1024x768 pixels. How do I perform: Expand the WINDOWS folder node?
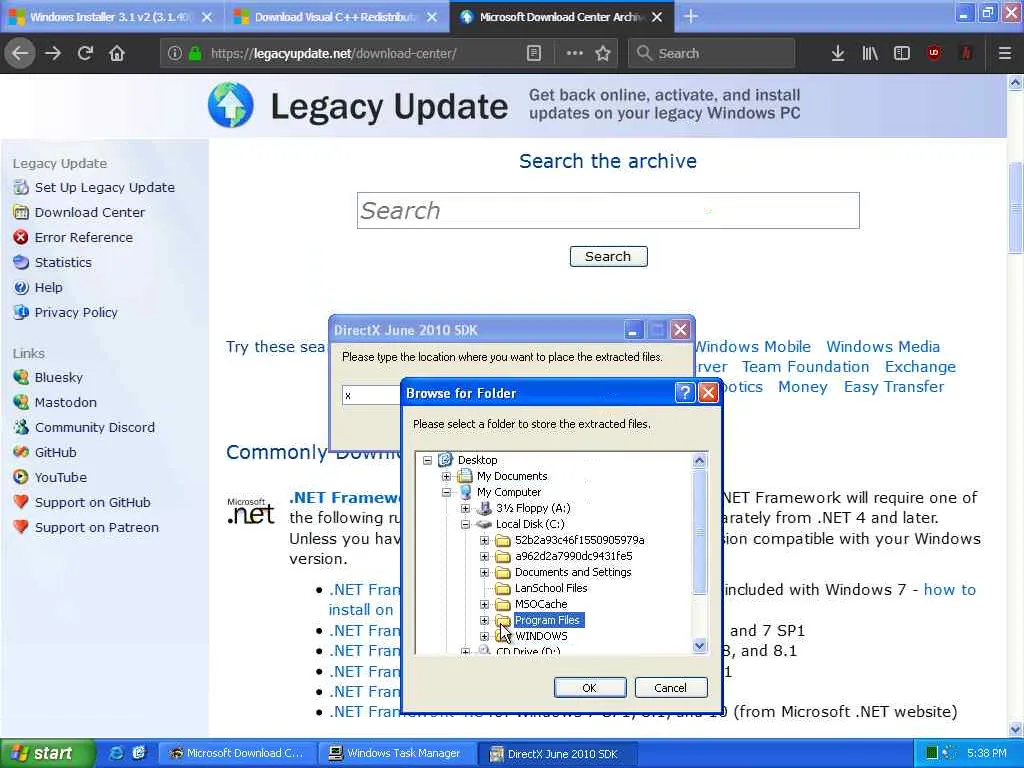[484, 636]
